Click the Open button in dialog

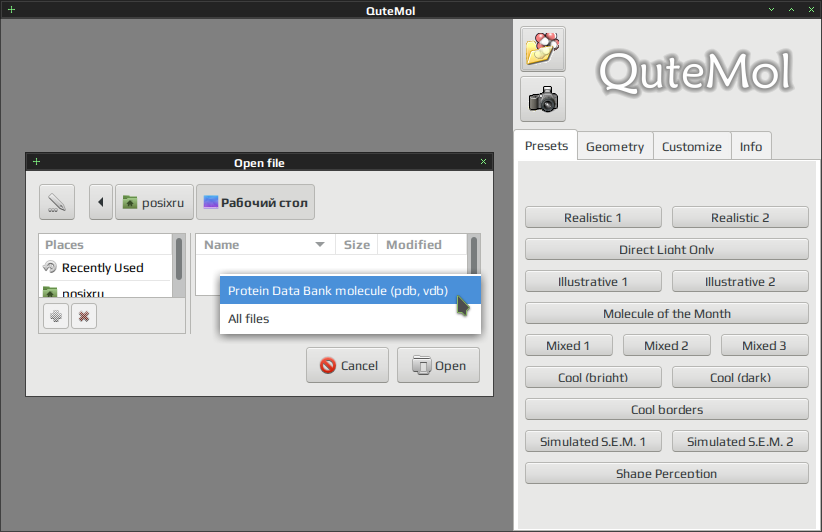(438, 365)
